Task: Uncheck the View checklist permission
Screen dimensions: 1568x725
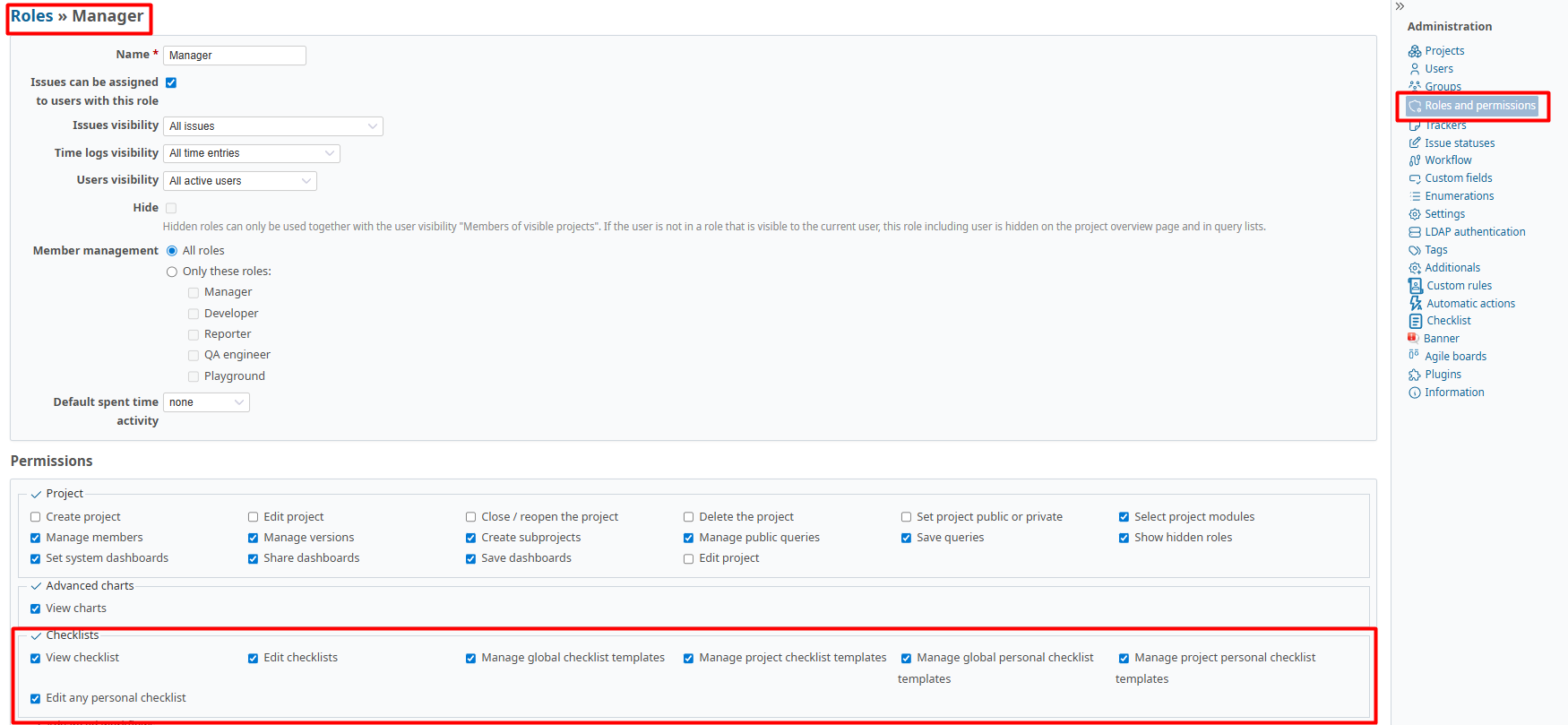Action: 36,658
